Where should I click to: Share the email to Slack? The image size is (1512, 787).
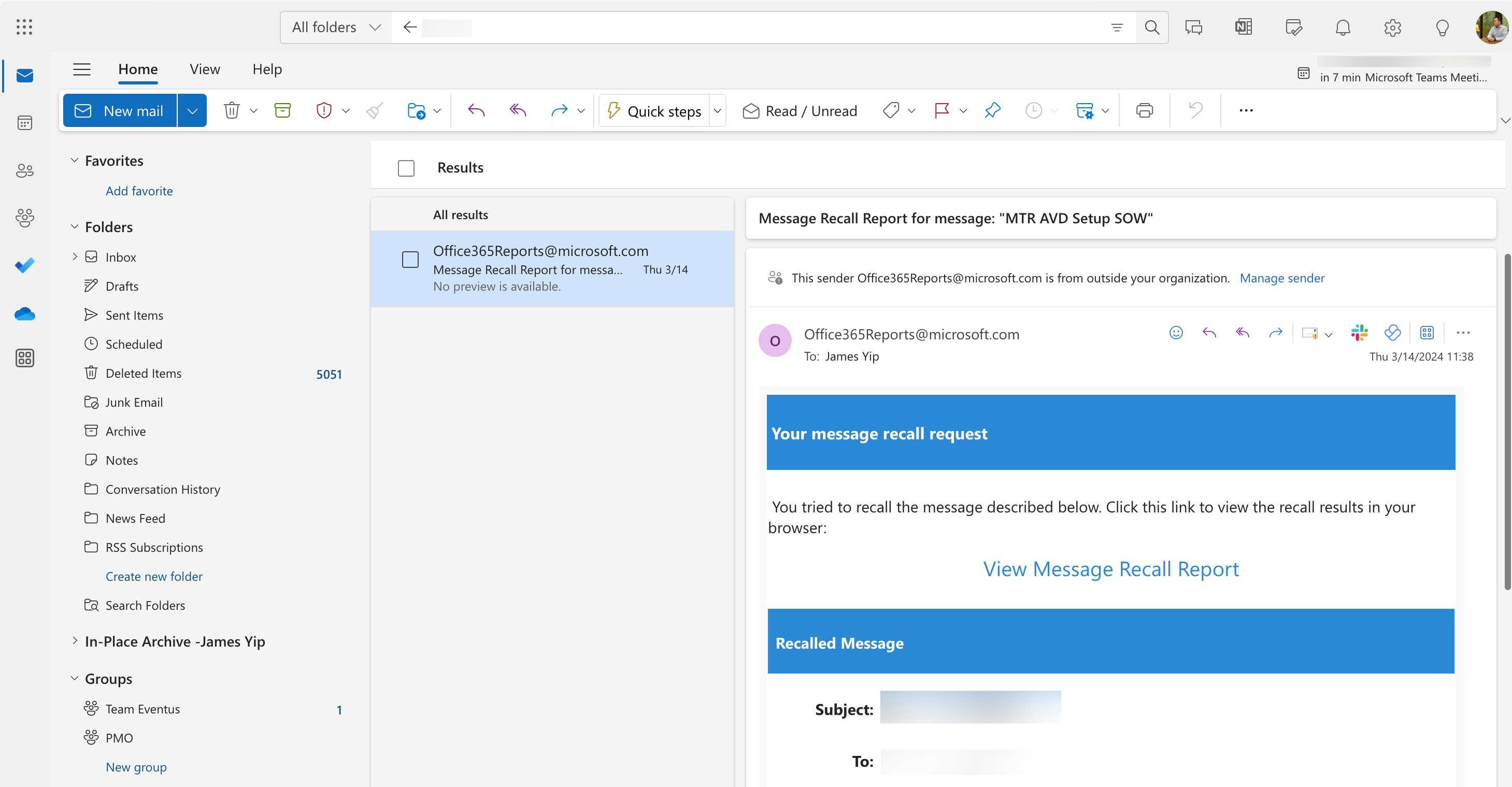(1358, 332)
